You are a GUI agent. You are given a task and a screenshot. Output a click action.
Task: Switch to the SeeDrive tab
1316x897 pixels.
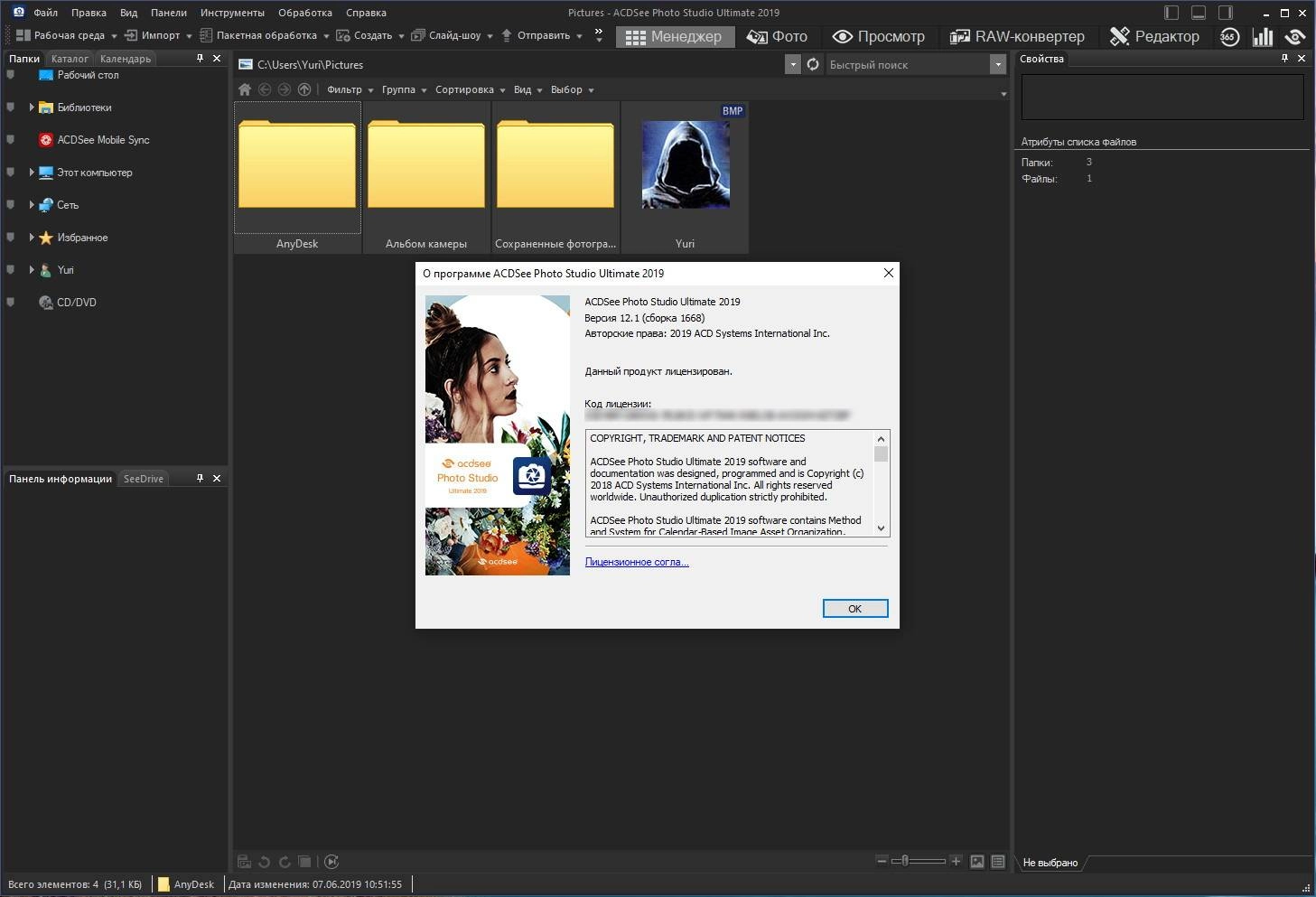144,479
